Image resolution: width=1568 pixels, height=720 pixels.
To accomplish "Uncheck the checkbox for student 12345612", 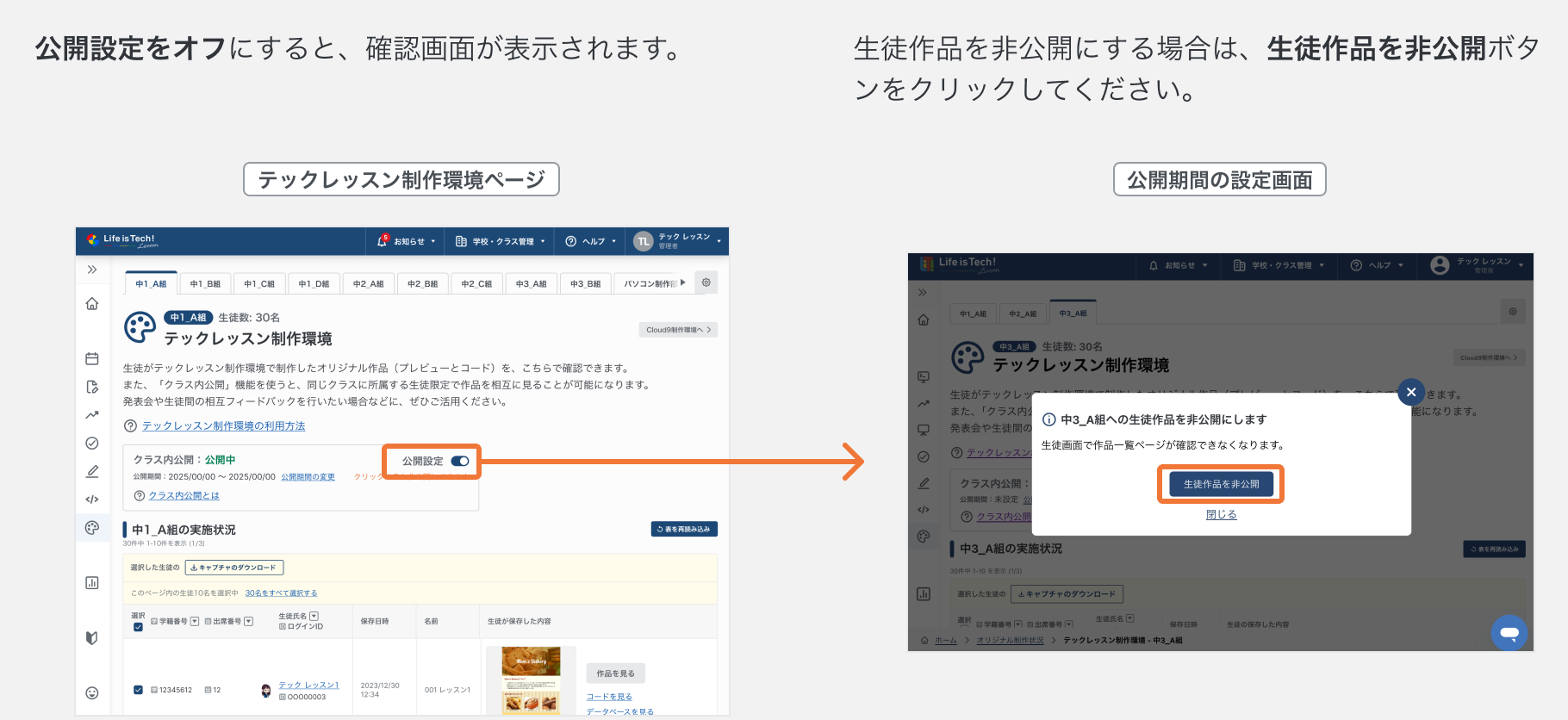I will tap(138, 690).
